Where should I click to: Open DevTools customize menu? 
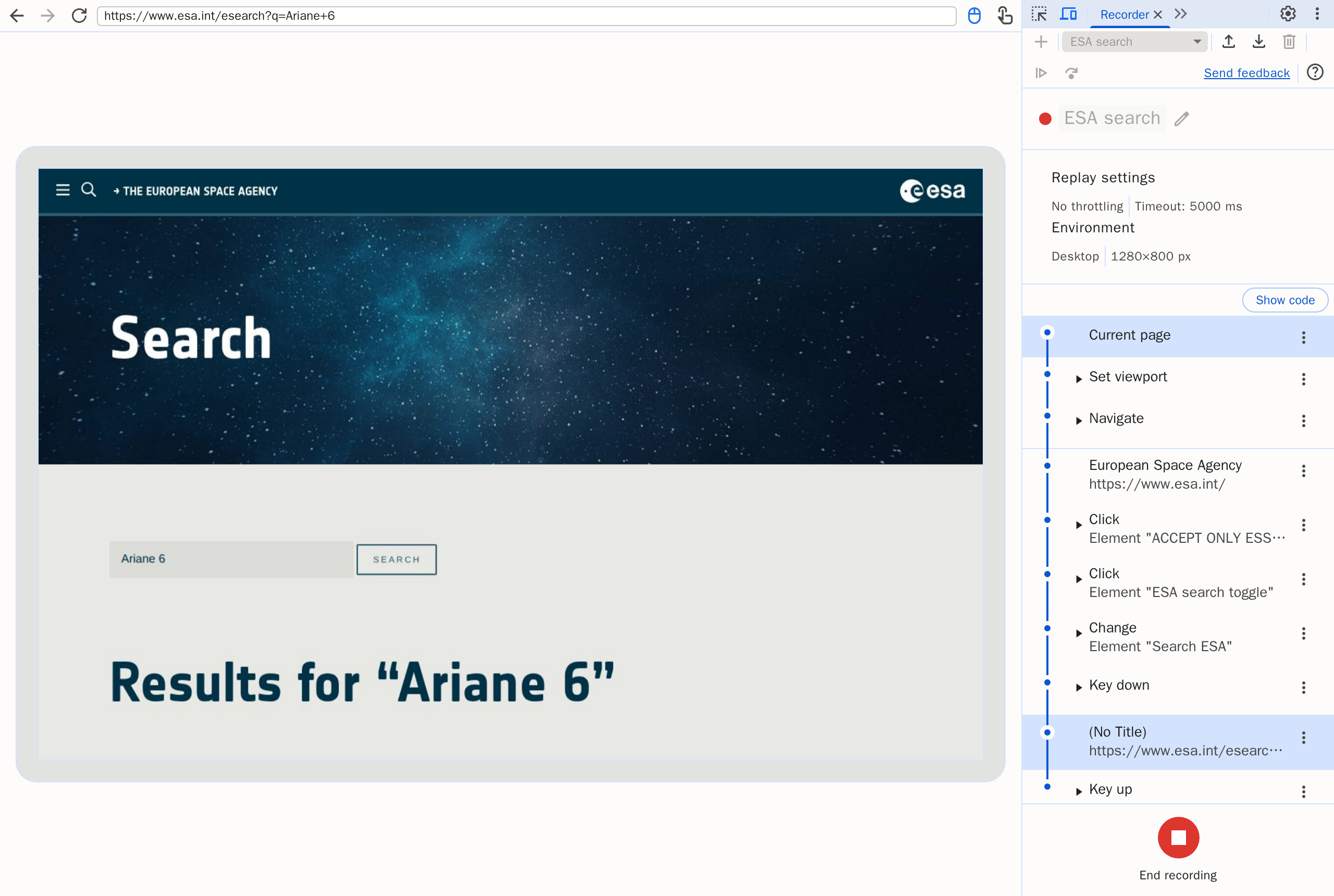point(1317,14)
